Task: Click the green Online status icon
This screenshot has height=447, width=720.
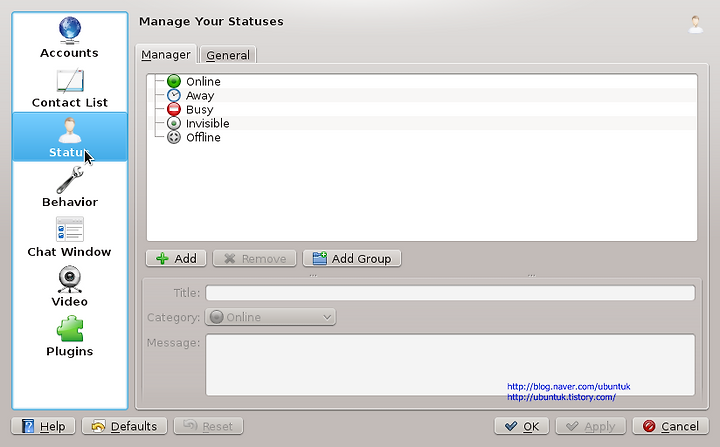Action: [174, 81]
